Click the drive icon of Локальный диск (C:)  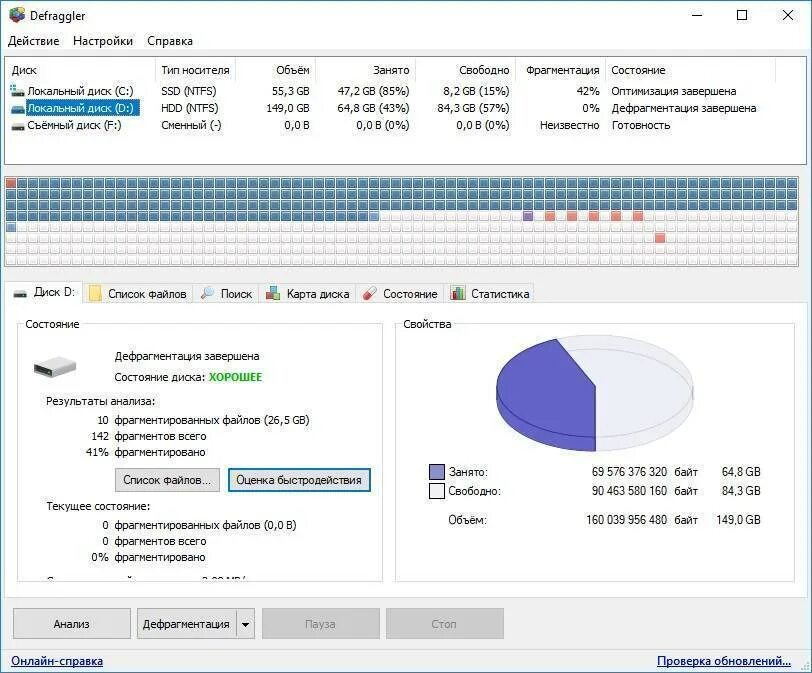tap(17, 91)
